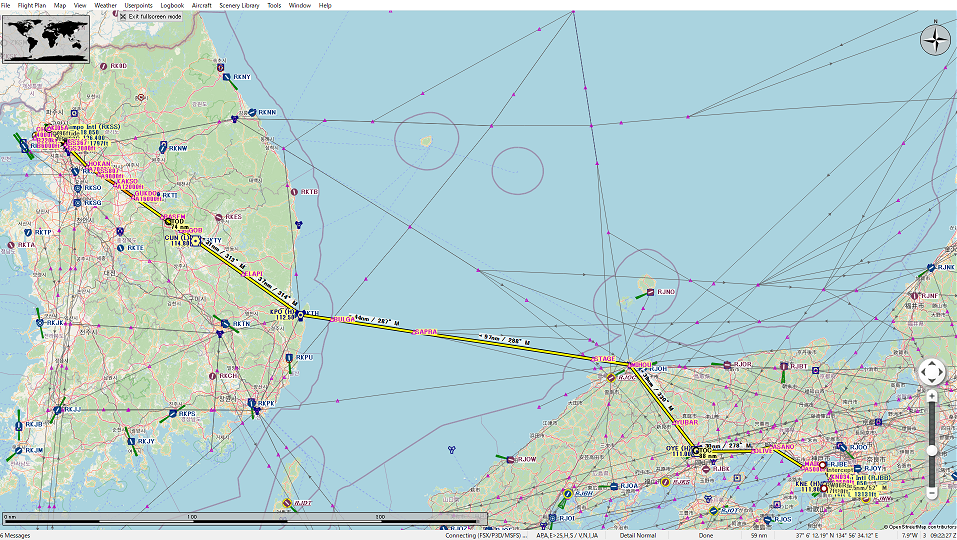Pan the map left with arrow control

point(921,373)
